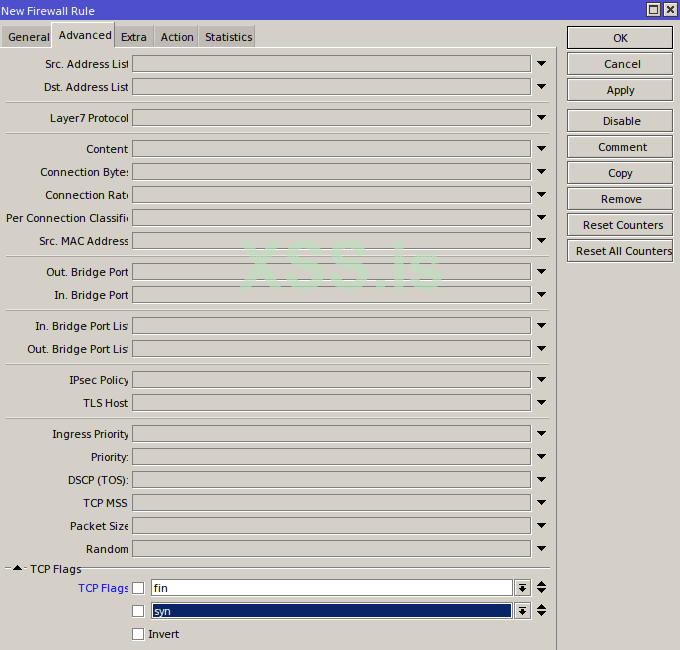Viewport: 680px width, 650px height.
Task: Open the syn flag dropdown list
Action: click(523, 611)
